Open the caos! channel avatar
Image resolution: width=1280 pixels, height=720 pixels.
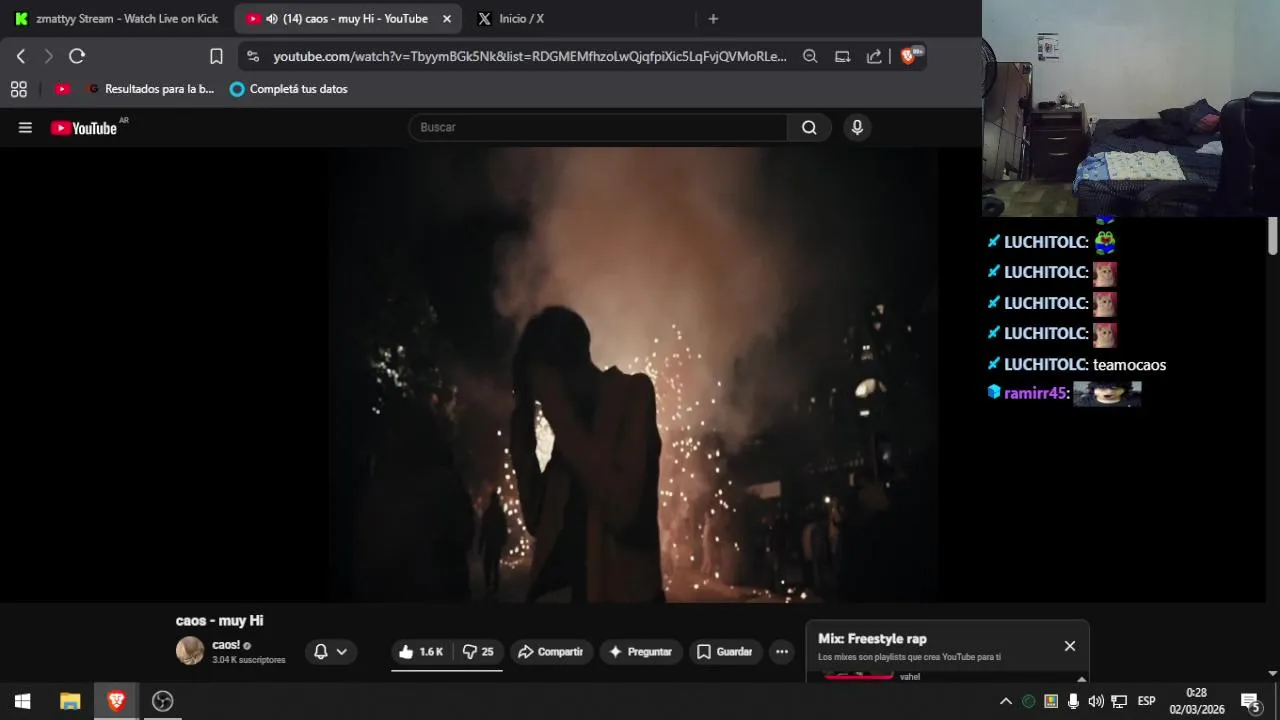(190, 651)
